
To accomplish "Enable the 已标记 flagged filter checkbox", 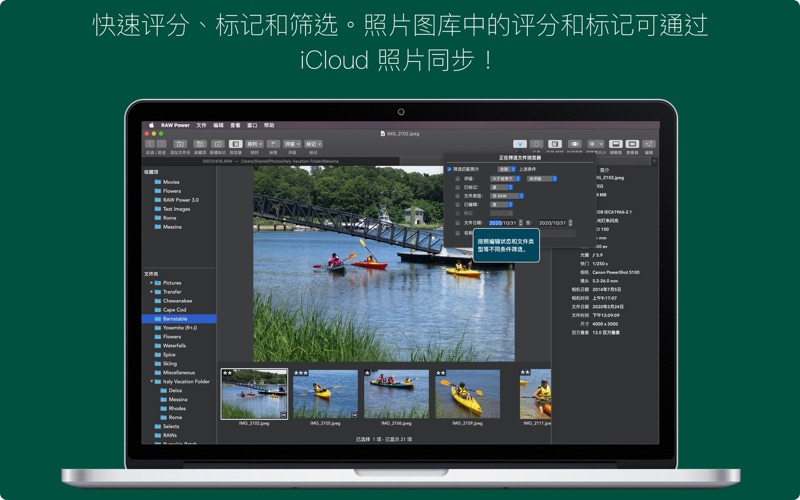I will [458, 187].
